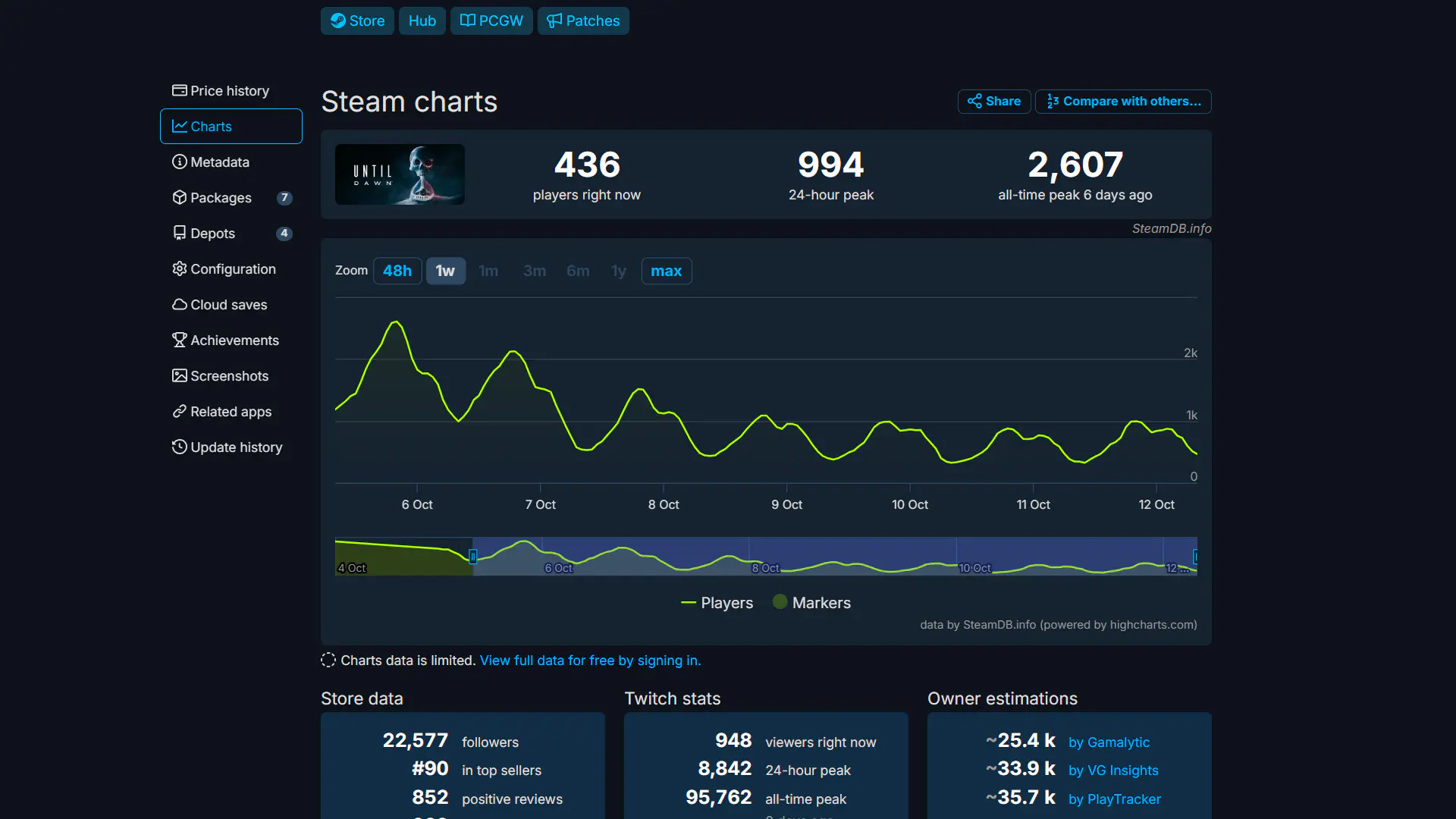Click the Achievements trophy icon
Screen dimensions: 1456x819
180,340
